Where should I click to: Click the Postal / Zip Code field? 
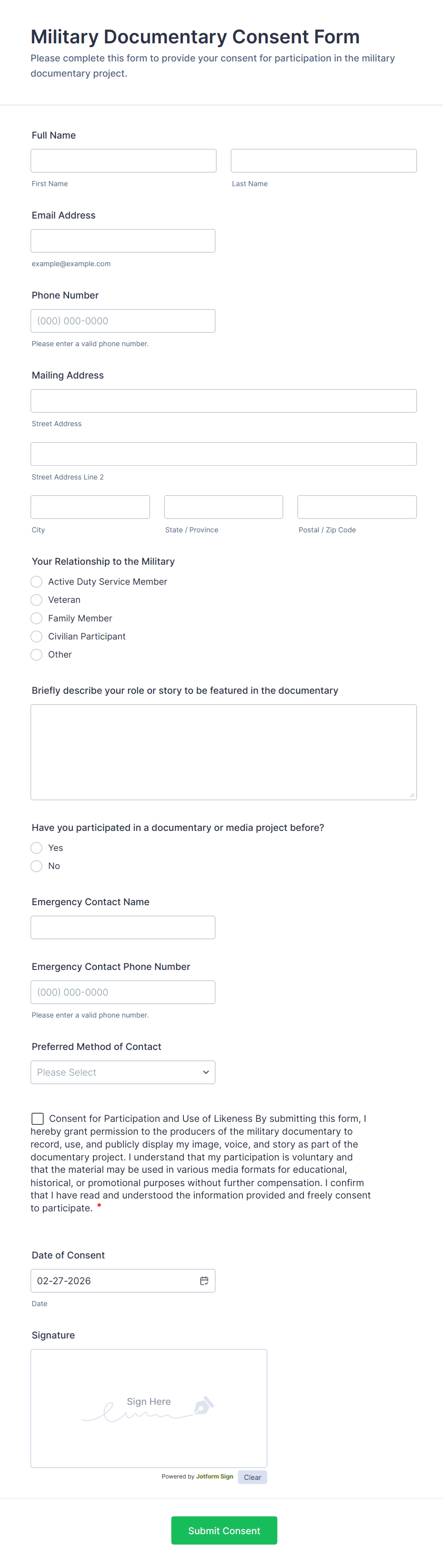(357, 507)
